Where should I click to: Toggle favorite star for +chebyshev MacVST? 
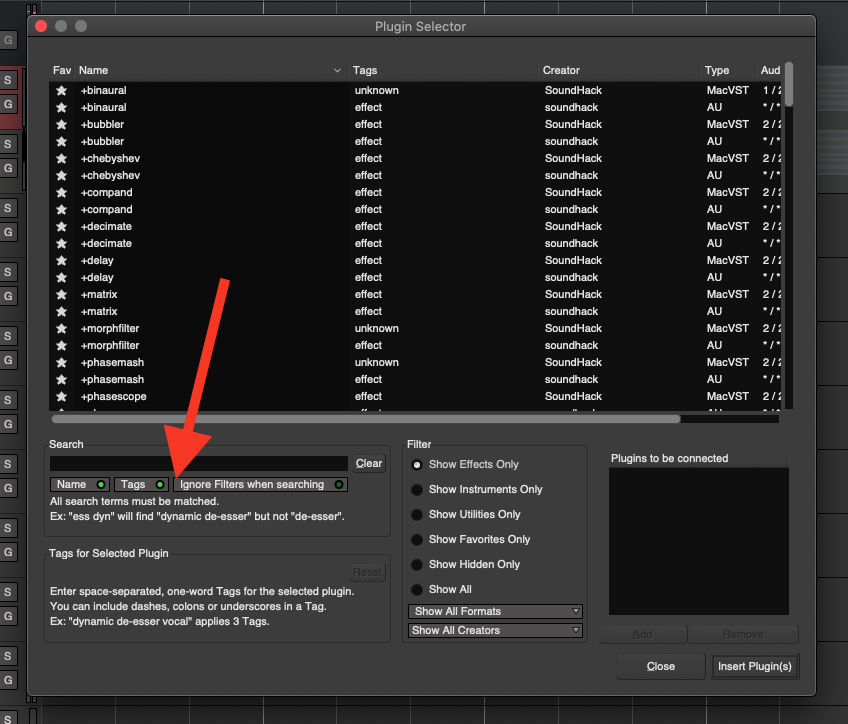61,158
